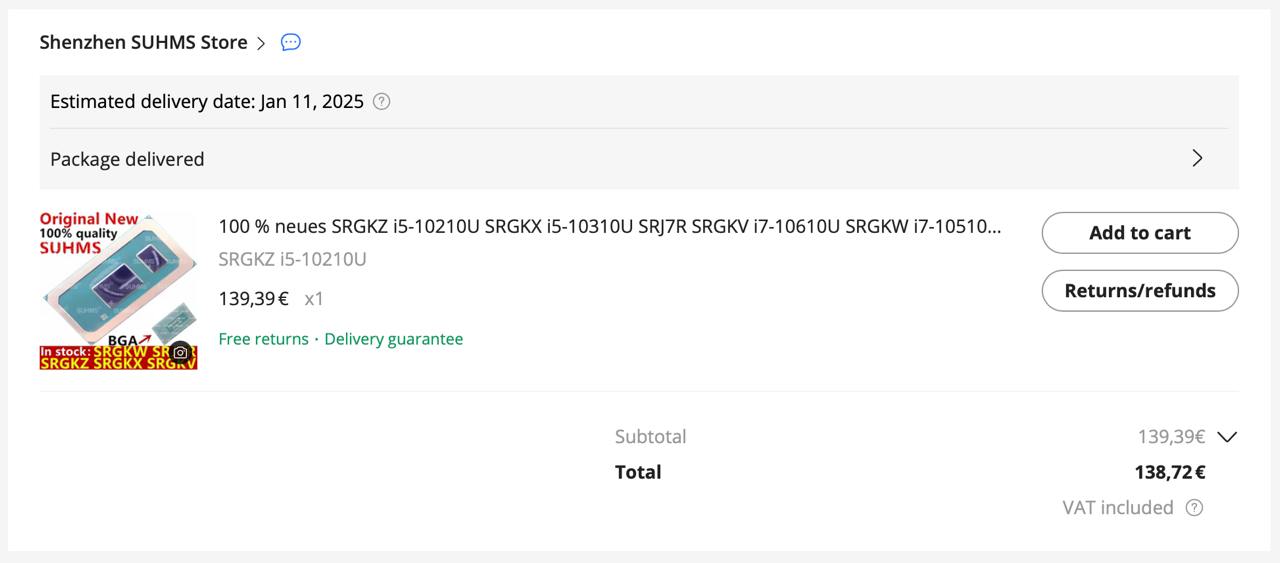The image size is (1280, 563).
Task: Click the estimated delivery date text
Action: tap(207, 101)
